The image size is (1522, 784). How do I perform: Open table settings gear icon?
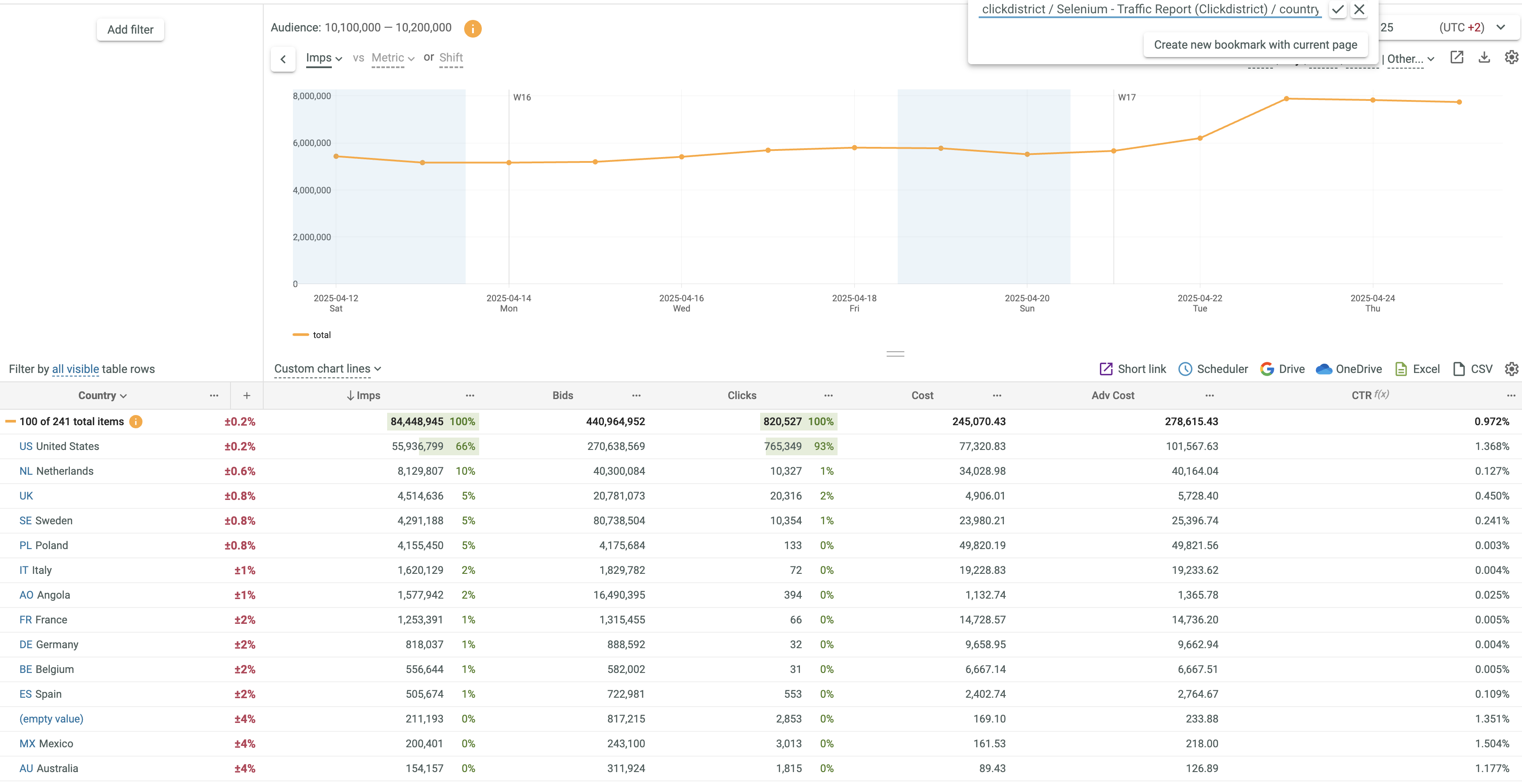(1511, 369)
